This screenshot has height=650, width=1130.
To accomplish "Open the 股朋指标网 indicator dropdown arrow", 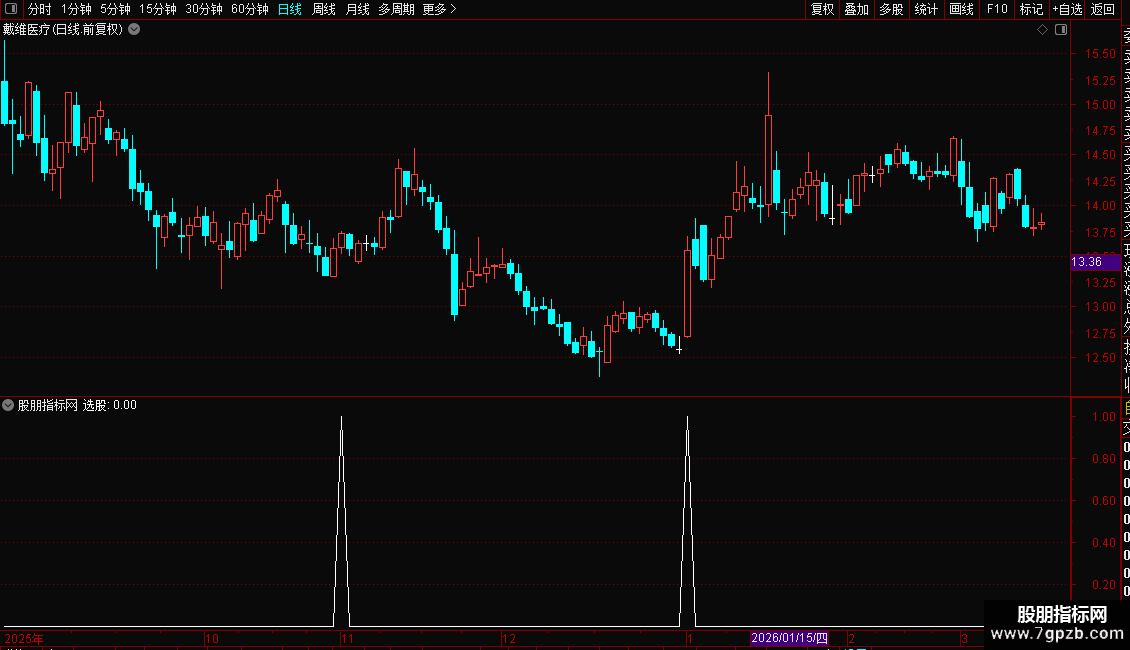I will pos(8,405).
